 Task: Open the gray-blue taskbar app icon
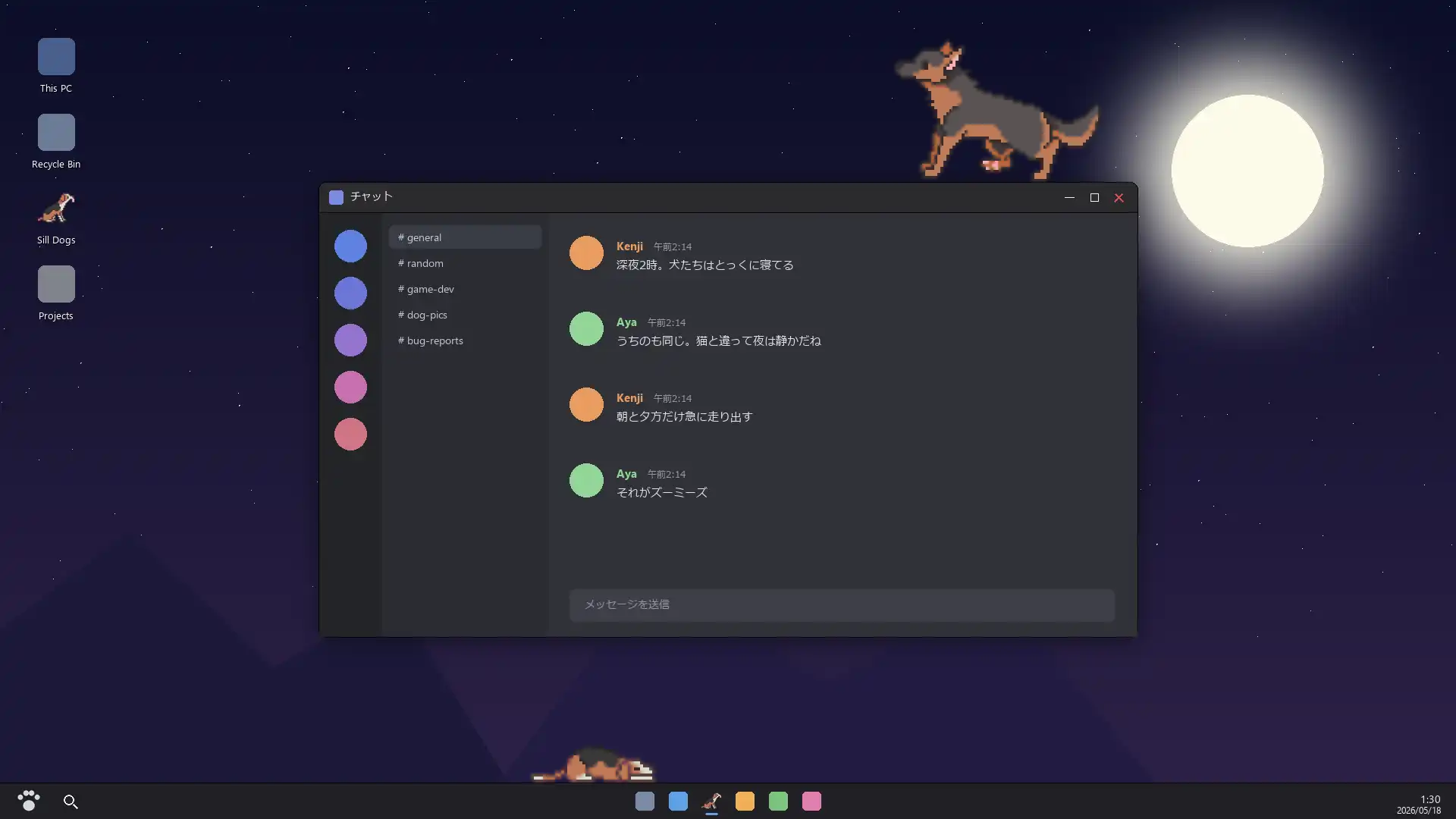[x=645, y=802]
